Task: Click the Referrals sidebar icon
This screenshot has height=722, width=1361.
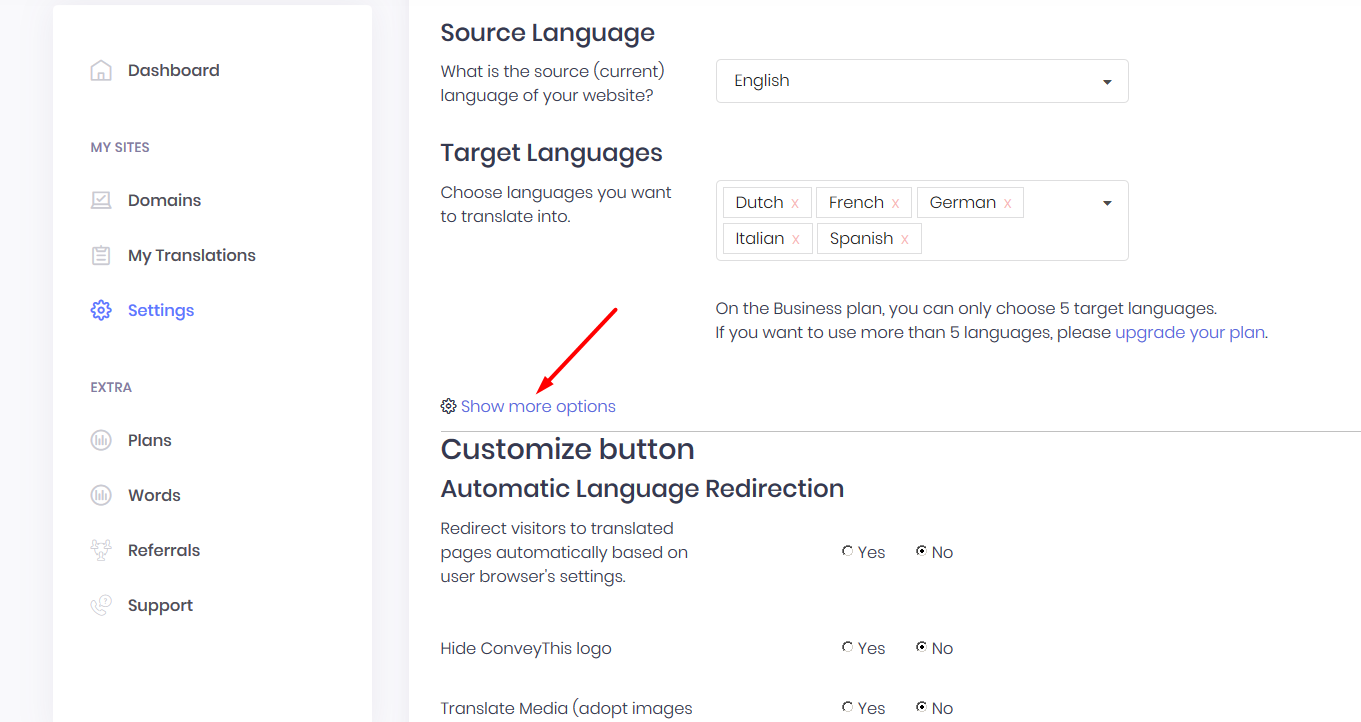Action: pyautogui.click(x=101, y=550)
